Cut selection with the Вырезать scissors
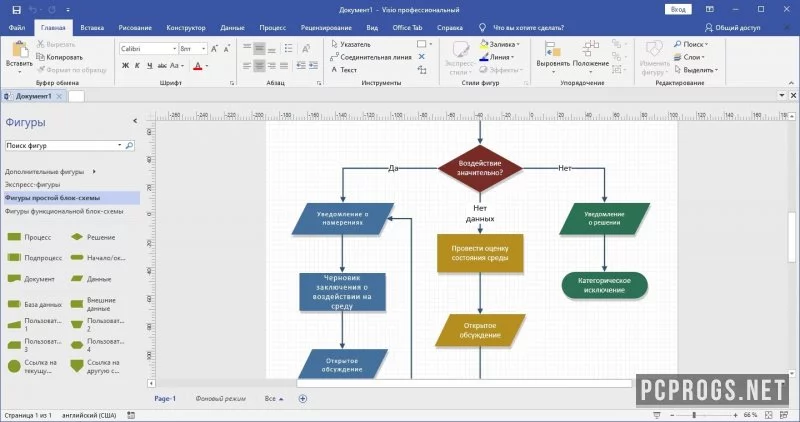This screenshot has height=422, width=800. tap(40, 44)
